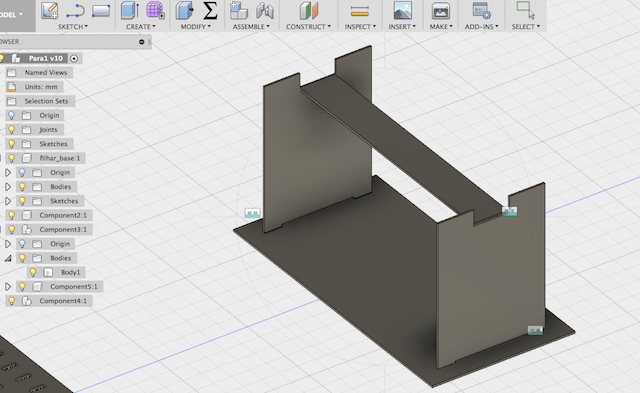Expand the Component5:1 tree node
The image size is (640, 393).
point(8,286)
